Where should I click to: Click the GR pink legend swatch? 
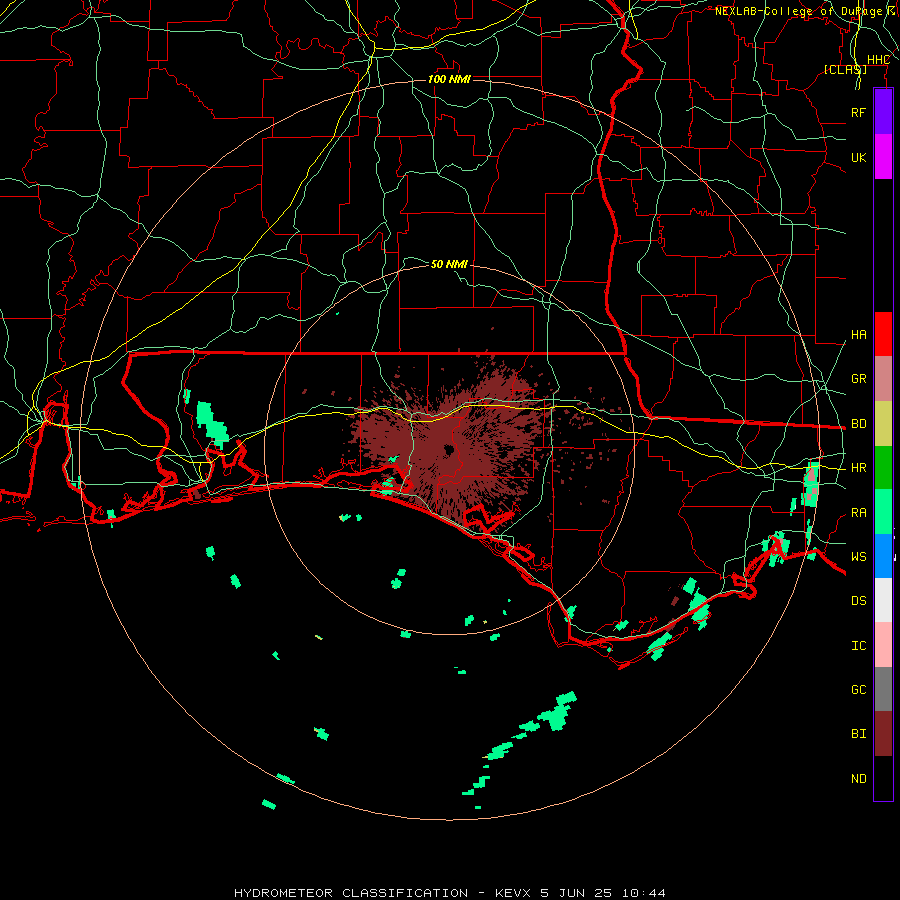click(883, 379)
